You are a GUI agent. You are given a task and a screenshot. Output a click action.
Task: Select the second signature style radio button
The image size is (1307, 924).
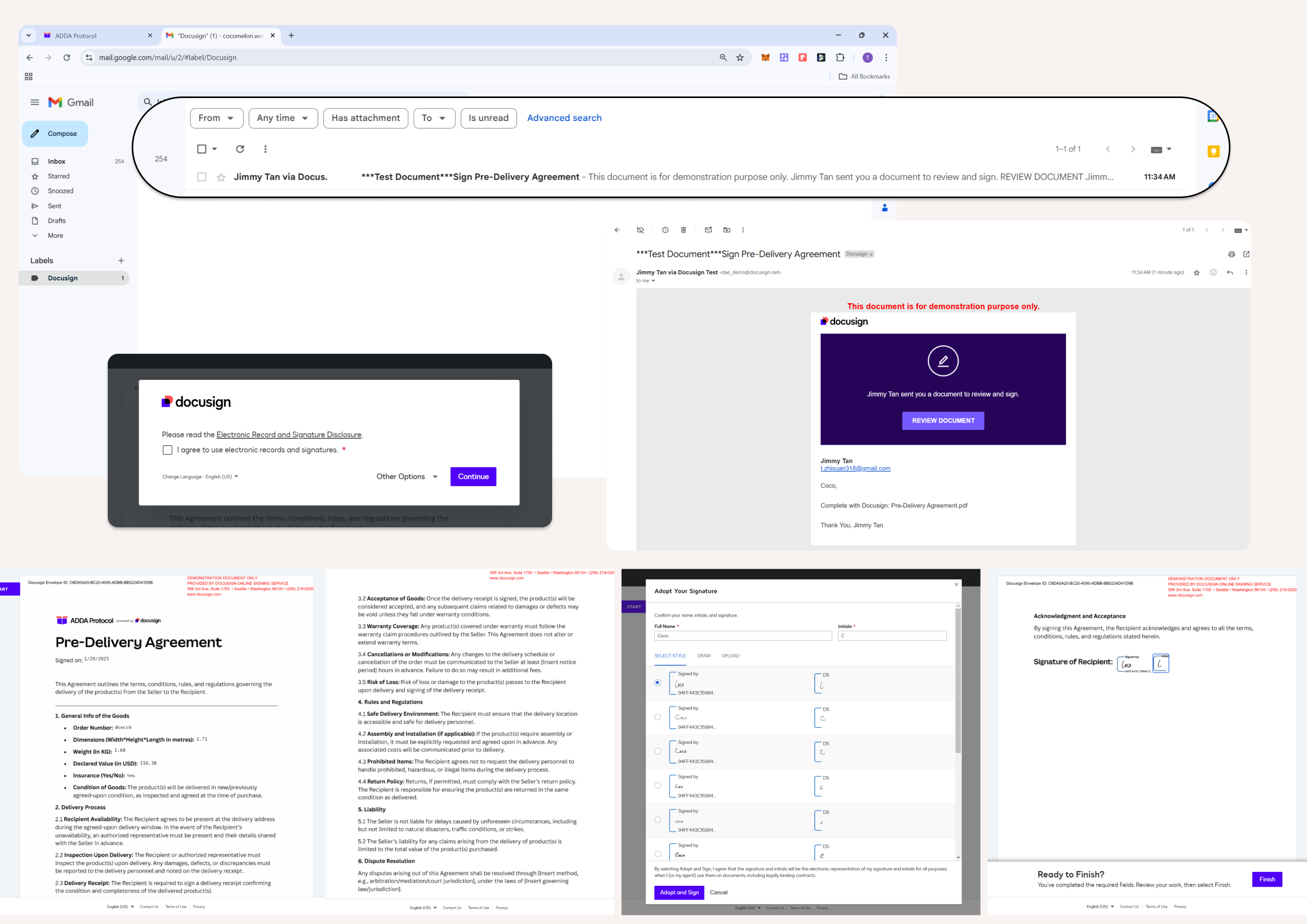tap(657, 717)
